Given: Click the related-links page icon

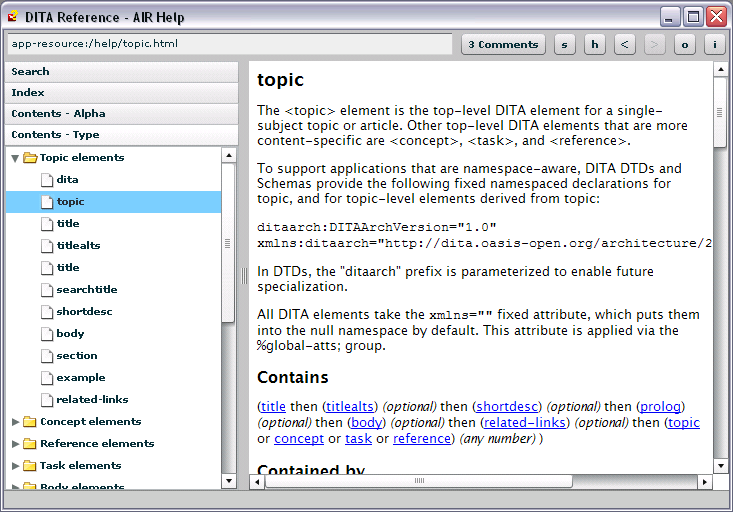Looking at the screenshot, I should [47, 400].
